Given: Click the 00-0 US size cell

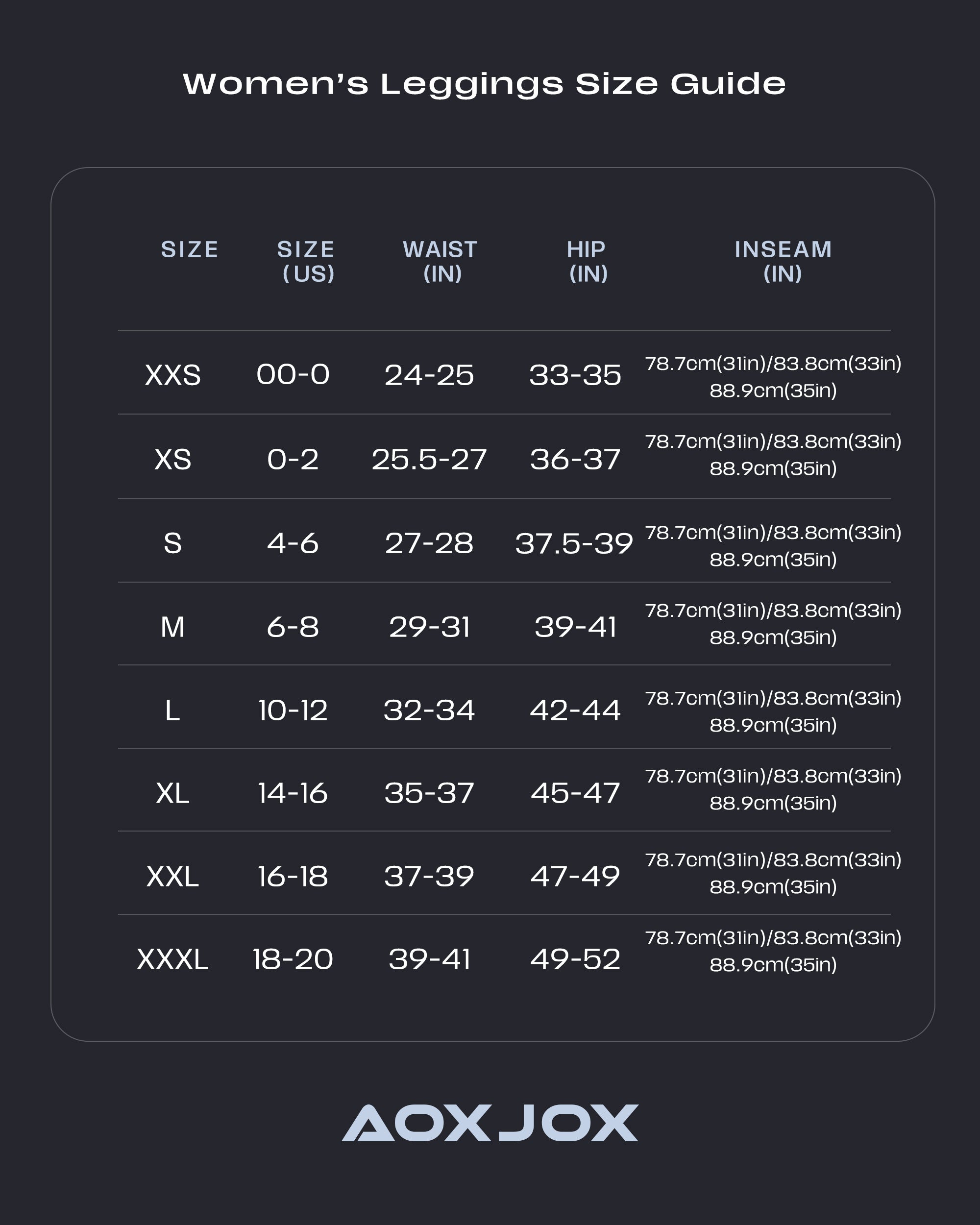Looking at the screenshot, I should [x=293, y=374].
